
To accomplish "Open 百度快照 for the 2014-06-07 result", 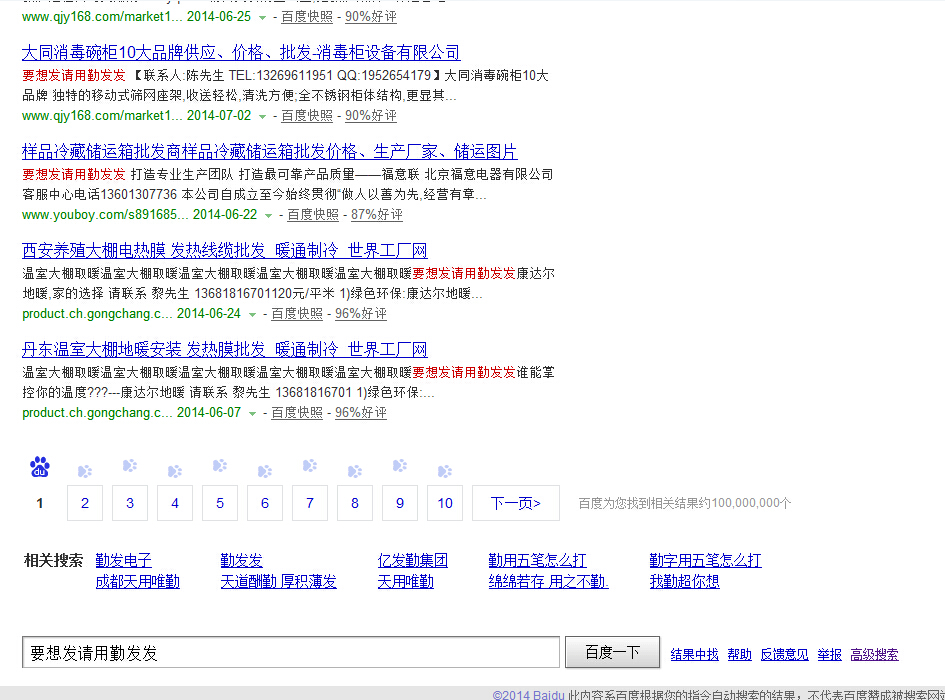I will point(297,412).
